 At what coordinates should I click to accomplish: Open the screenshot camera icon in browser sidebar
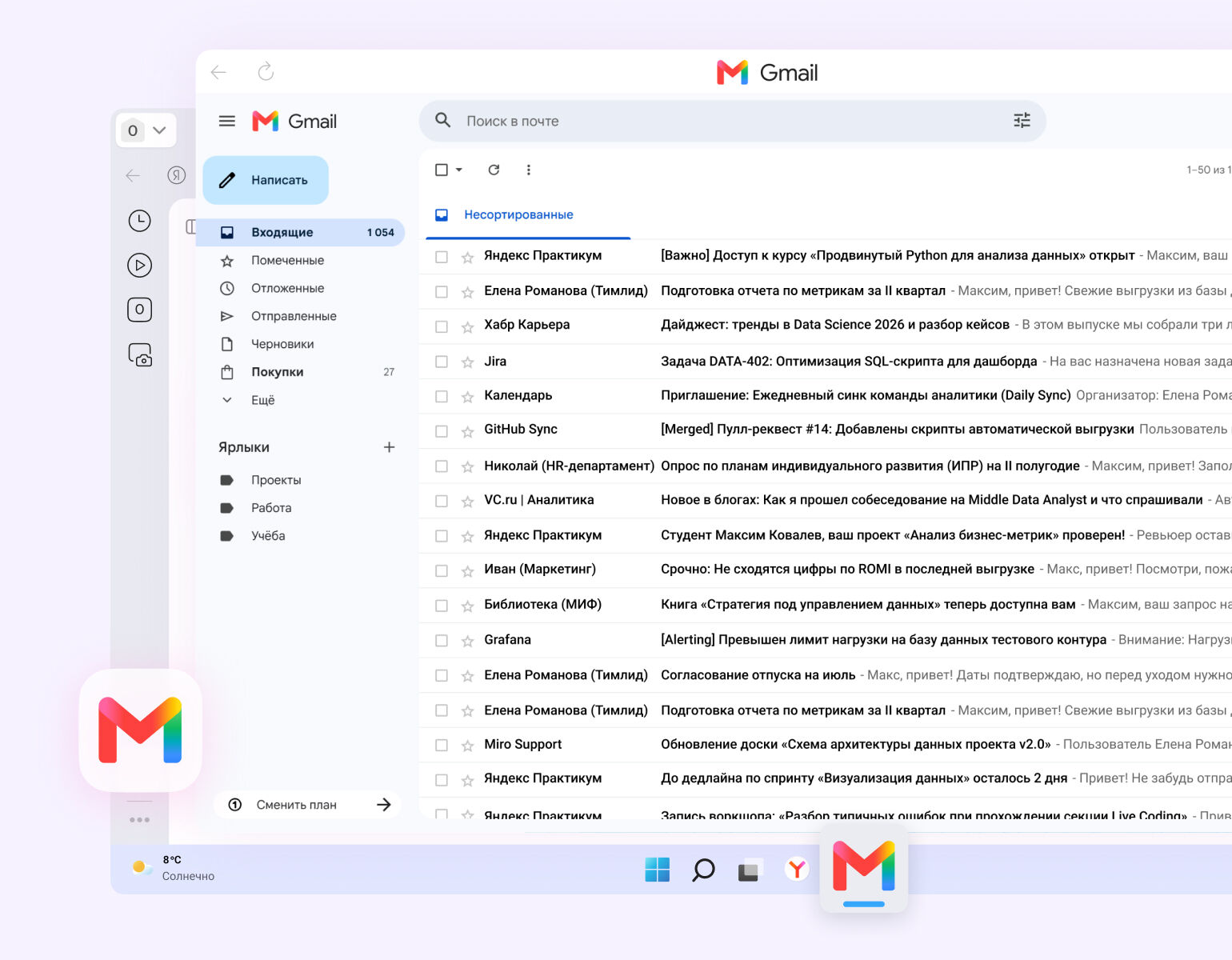tap(140, 354)
